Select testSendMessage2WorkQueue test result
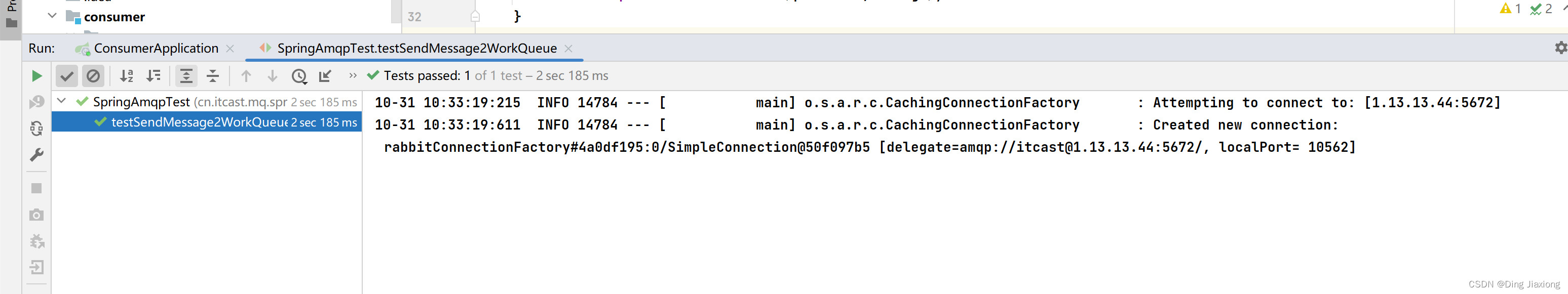 [199, 122]
